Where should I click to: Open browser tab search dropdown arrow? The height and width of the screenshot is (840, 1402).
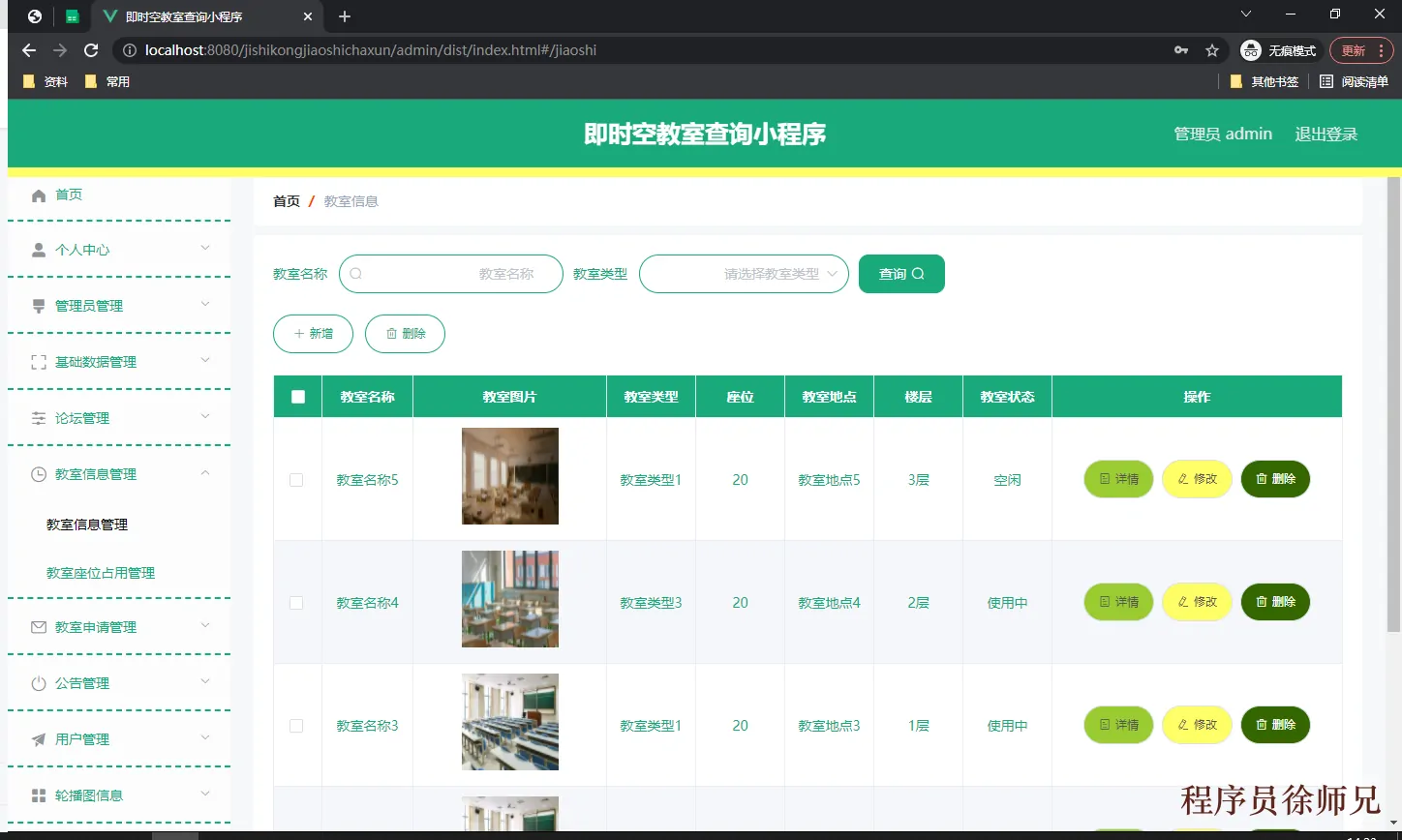point(1246,14)
